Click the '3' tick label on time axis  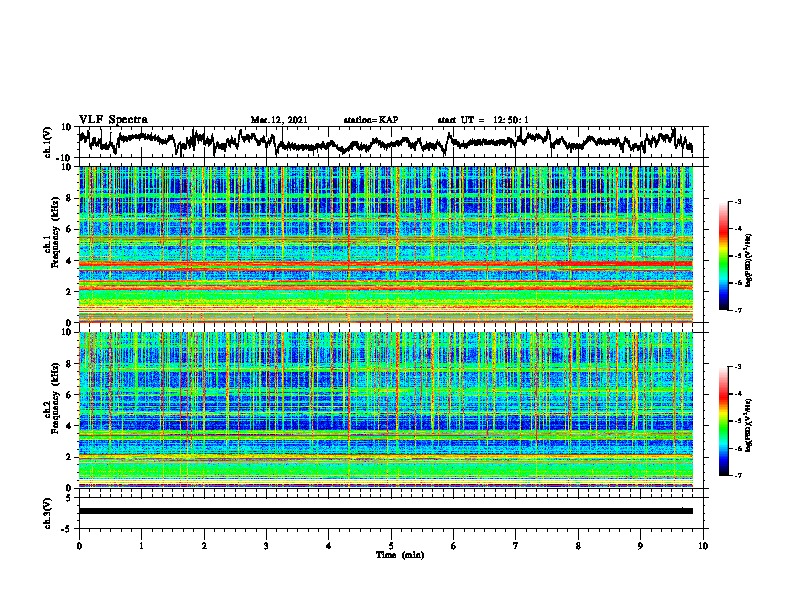coord(266,546)
